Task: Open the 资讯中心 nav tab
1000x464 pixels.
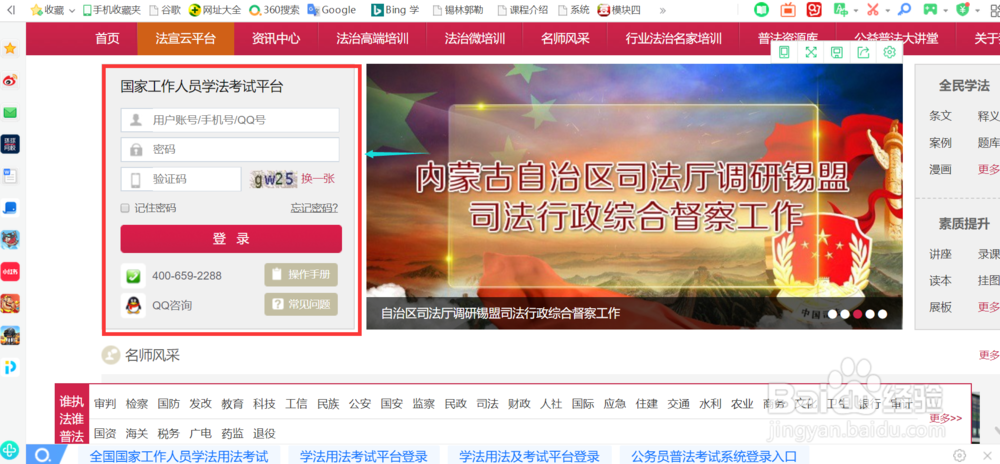Action: click(276, 38)
